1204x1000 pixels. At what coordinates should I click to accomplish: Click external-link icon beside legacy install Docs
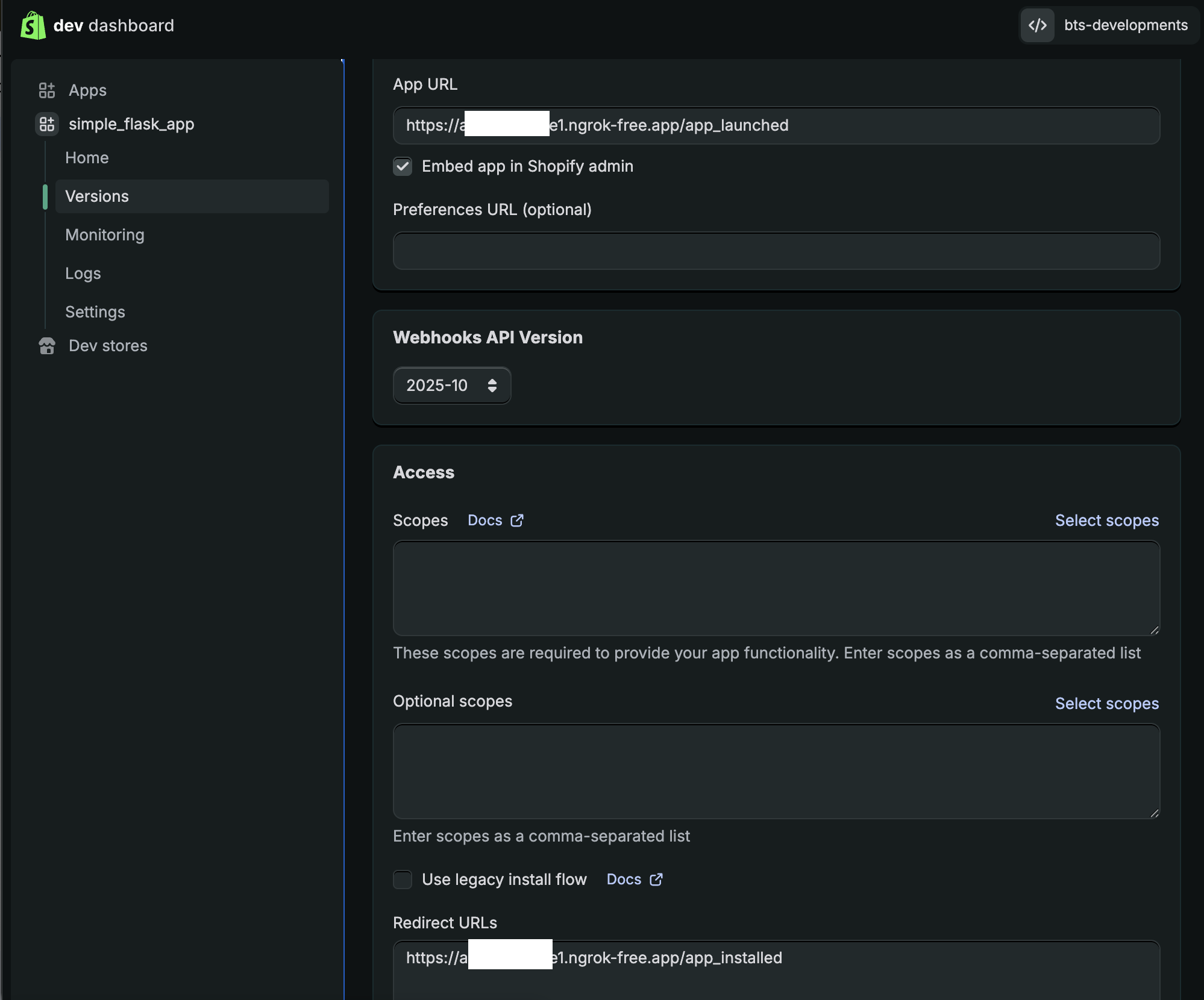click(x=656, y=880)
